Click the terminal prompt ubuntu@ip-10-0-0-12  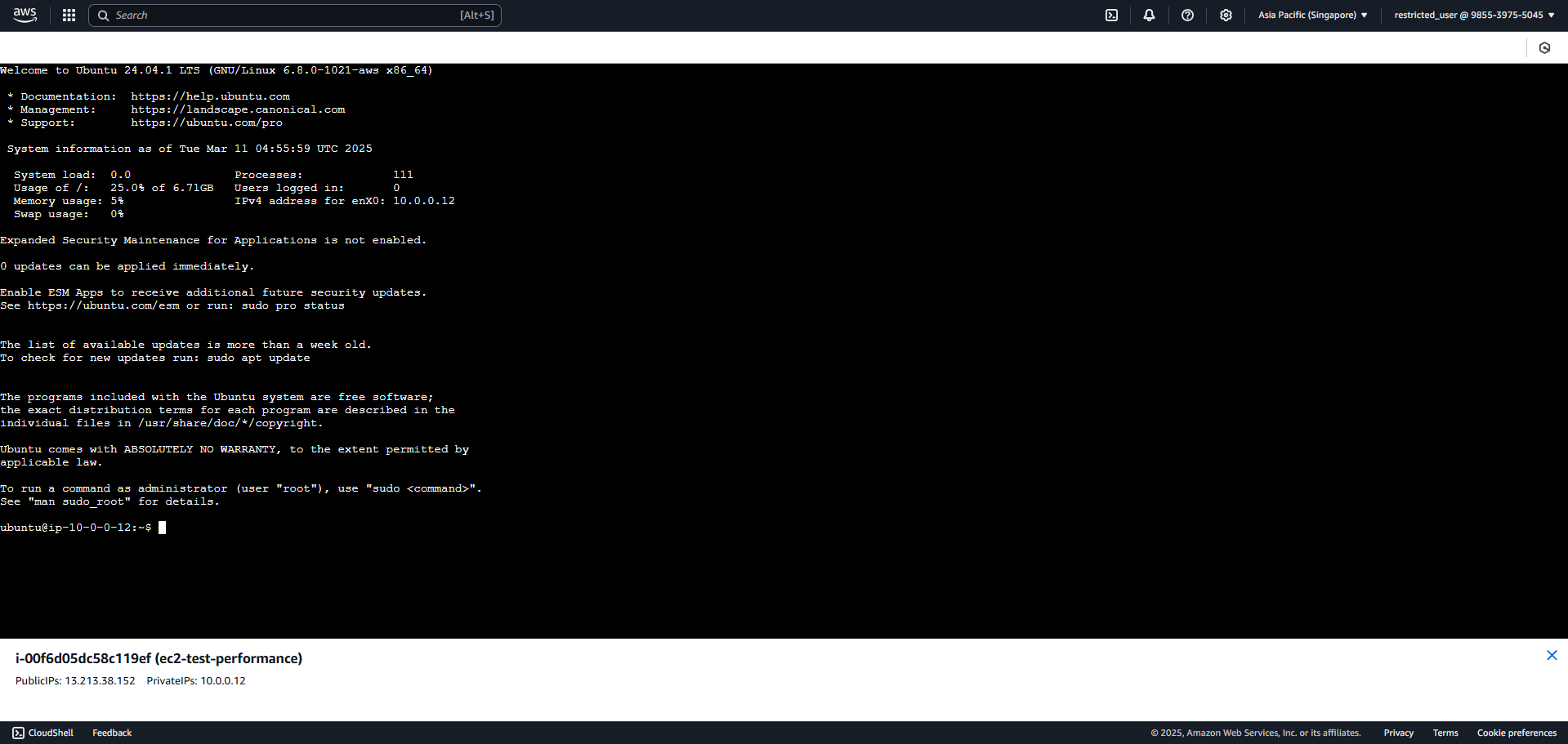(x=75, y=528)
